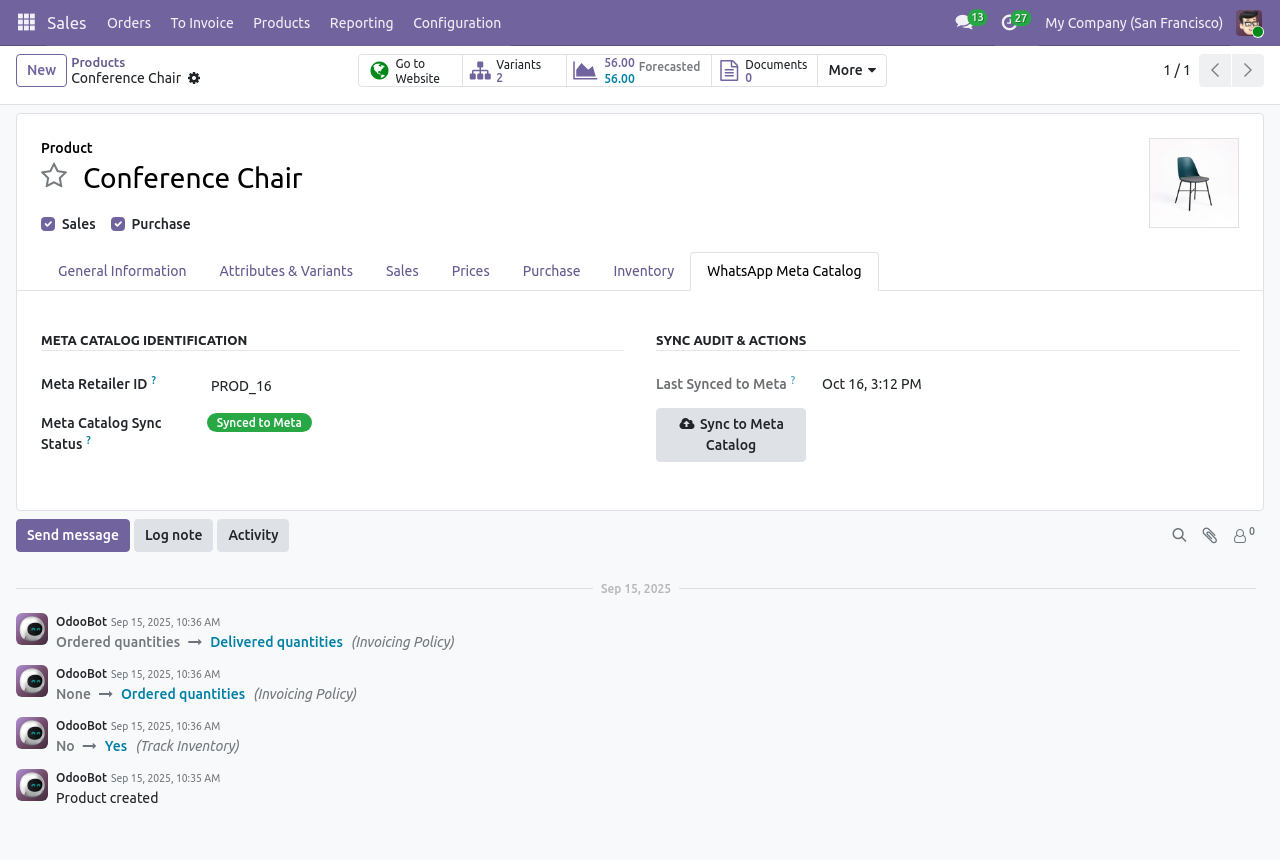Open the Products menu
Image resolution: width=1280 pixels, height=860 pixels.
click(281, 23)
